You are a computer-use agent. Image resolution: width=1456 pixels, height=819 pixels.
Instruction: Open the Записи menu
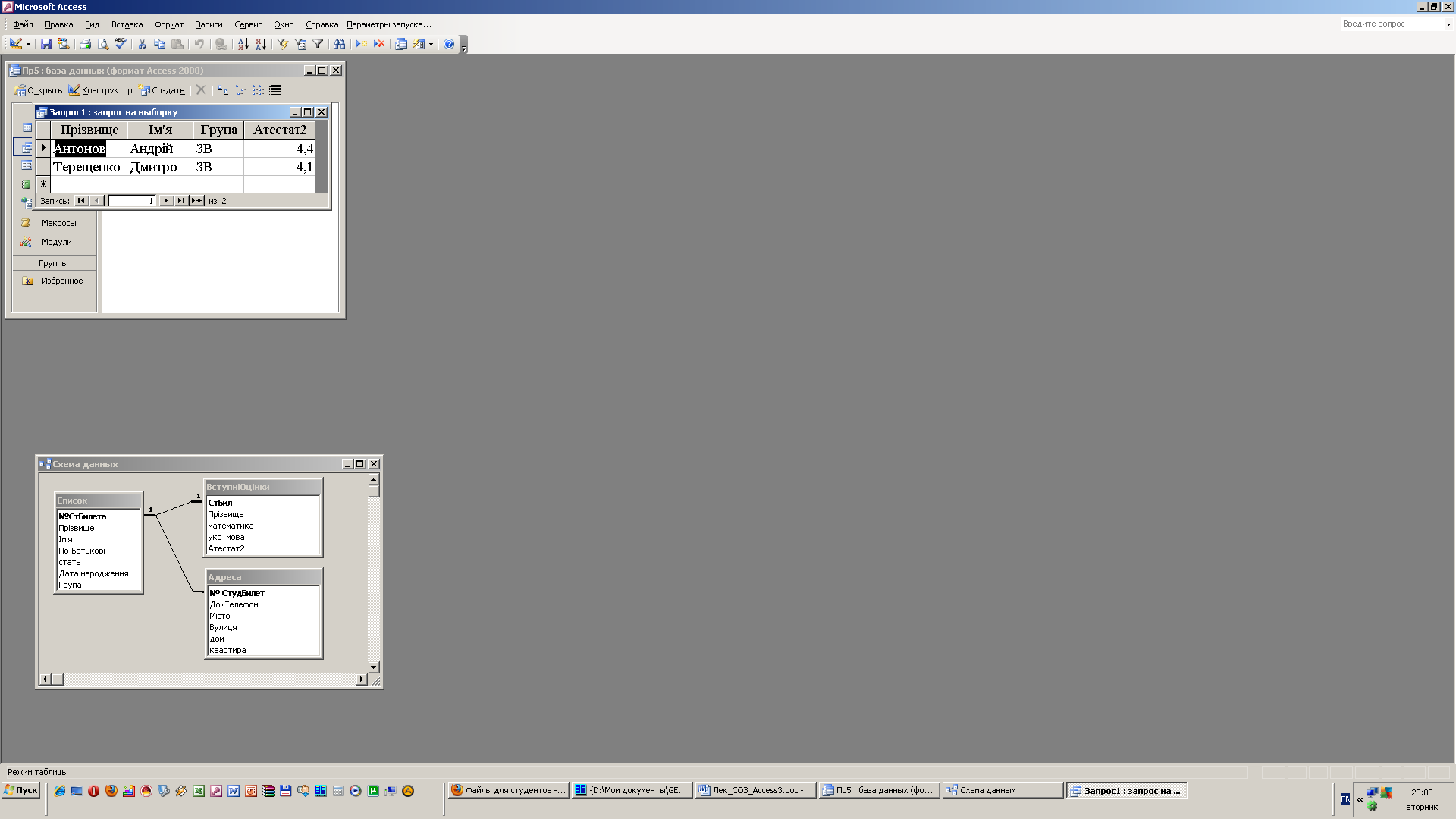pyautogui.click(x=209, y=24)
